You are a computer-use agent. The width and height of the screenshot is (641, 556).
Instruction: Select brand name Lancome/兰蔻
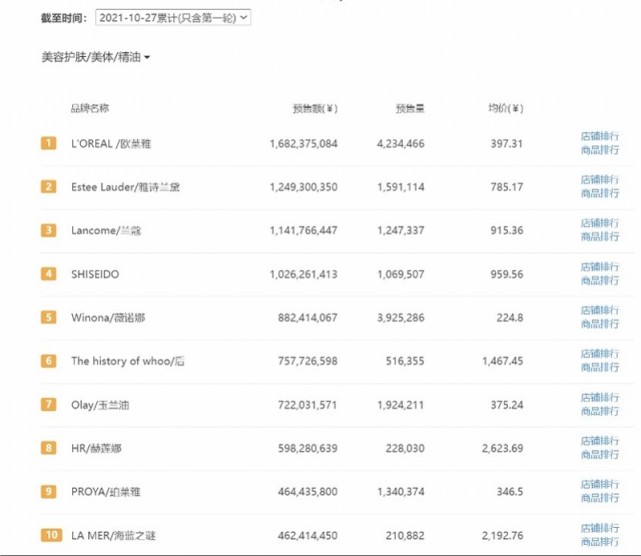point(106,231)
